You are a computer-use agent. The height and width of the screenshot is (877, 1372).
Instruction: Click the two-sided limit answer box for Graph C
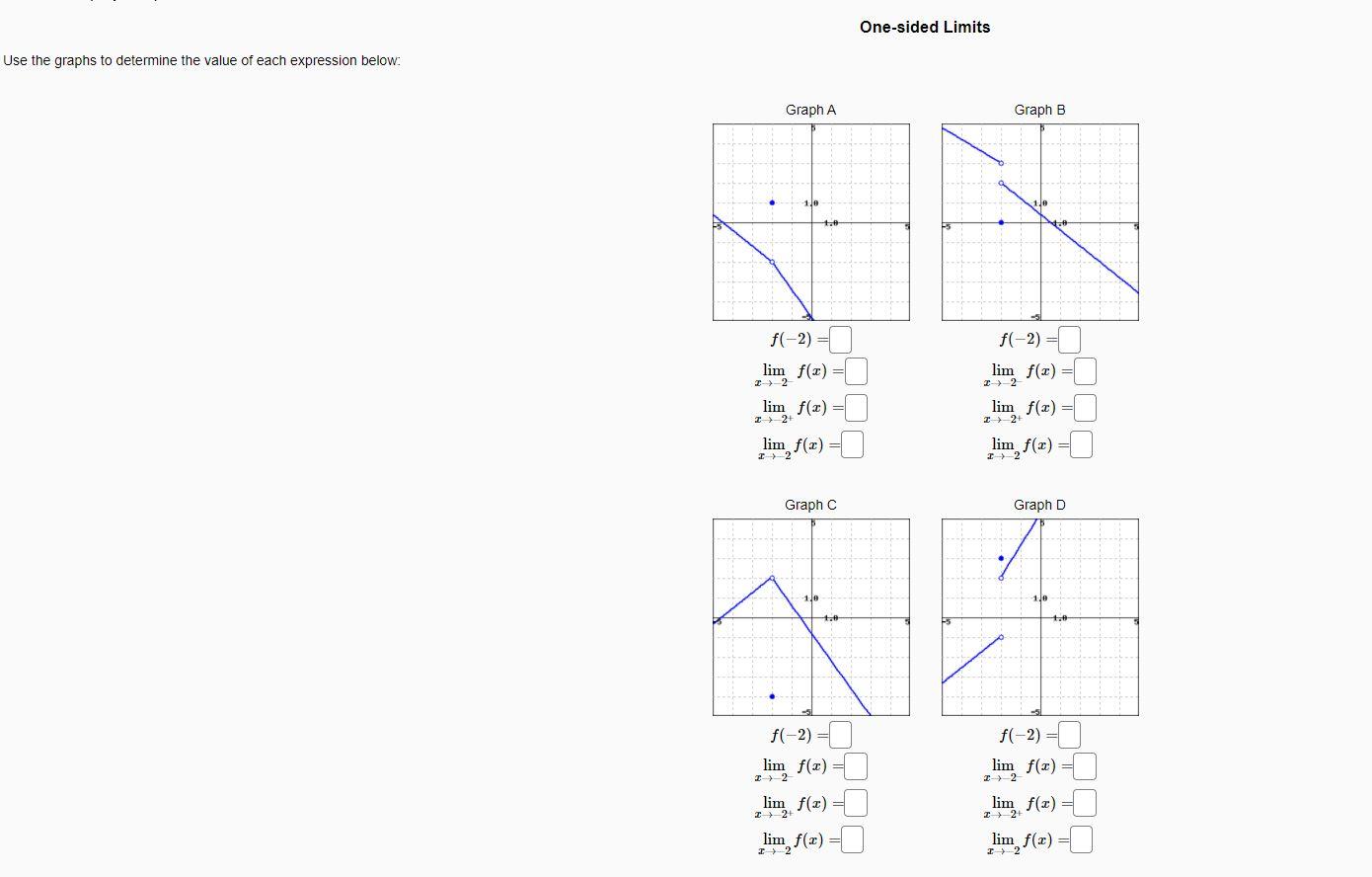point(851,839)
